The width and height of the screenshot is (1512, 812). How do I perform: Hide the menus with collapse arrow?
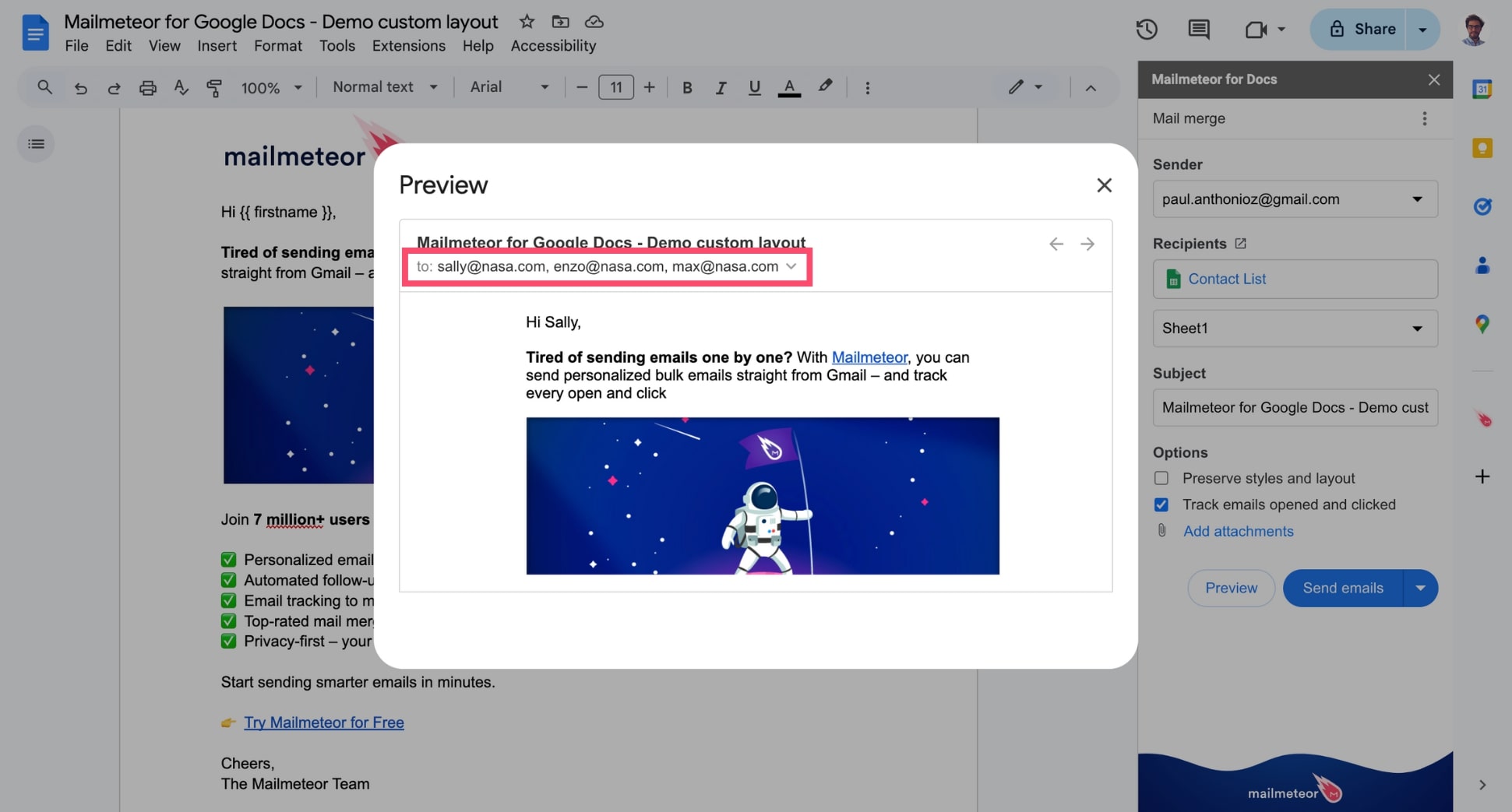click(1091, 87)
